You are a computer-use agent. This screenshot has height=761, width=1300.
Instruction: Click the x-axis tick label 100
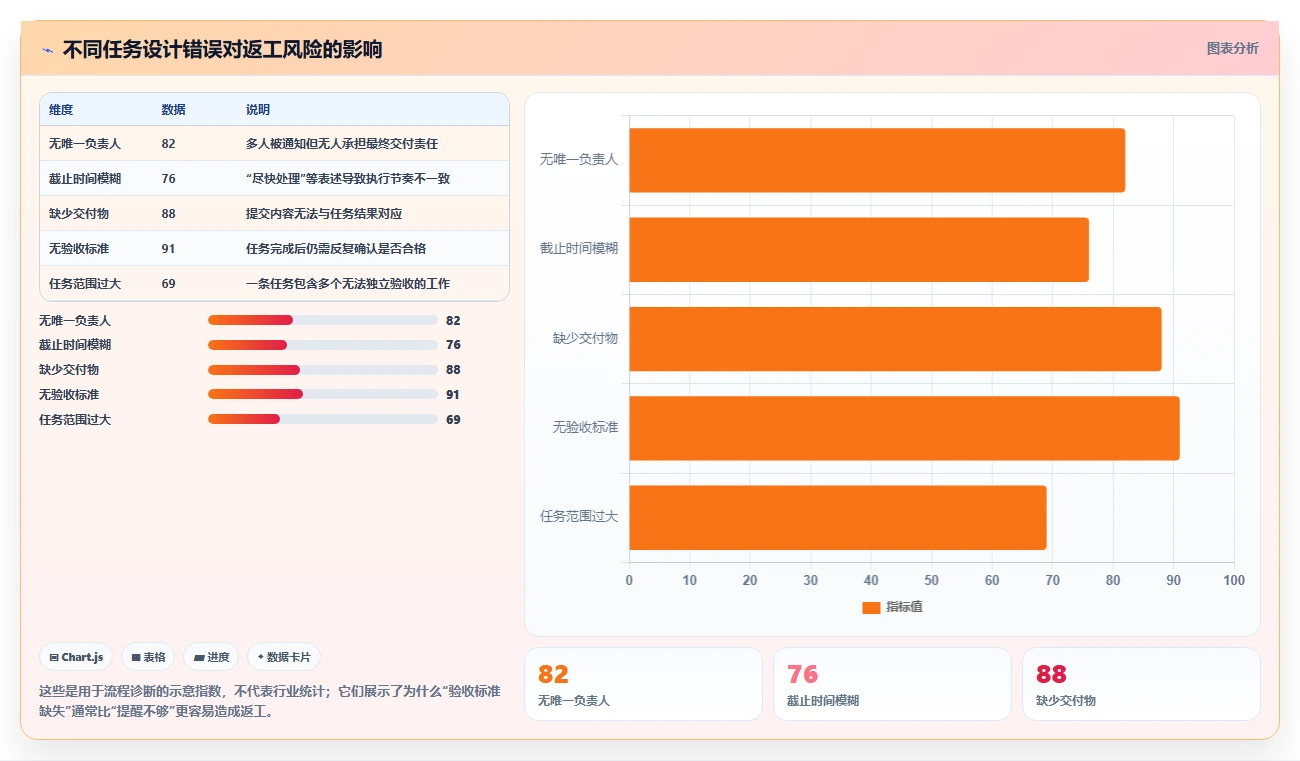[1234, 580]
